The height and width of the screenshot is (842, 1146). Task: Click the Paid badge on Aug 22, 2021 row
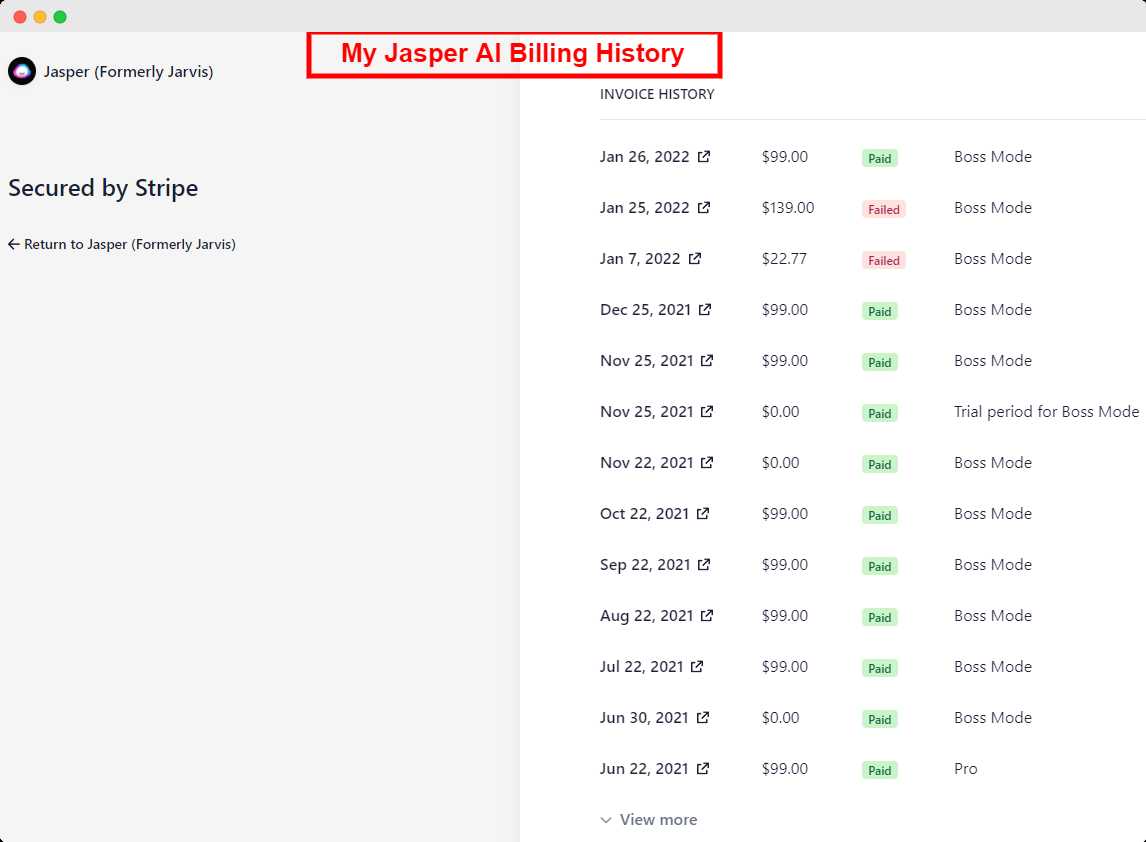click(x=880, y=617)
